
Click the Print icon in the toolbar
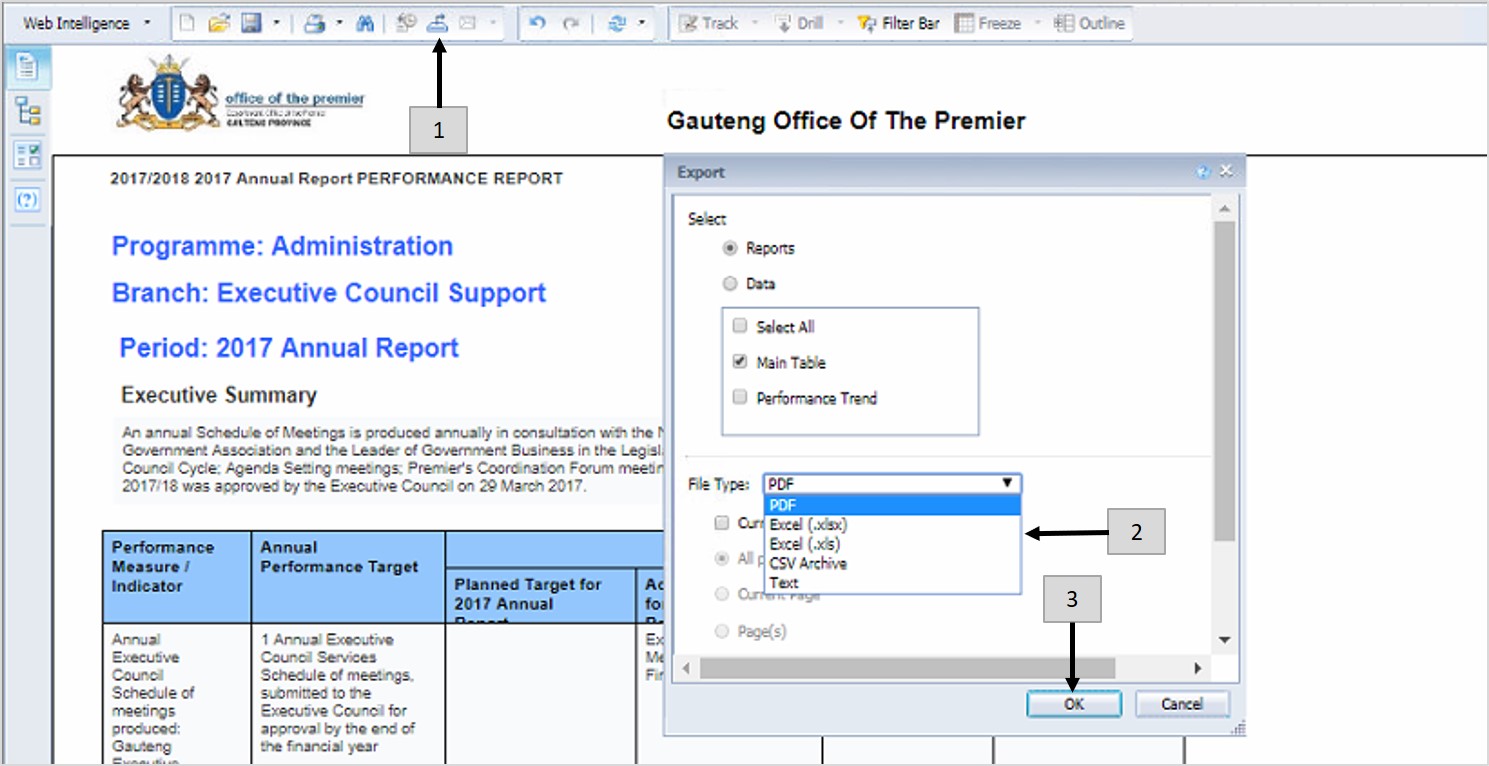[x=314, y=24]
